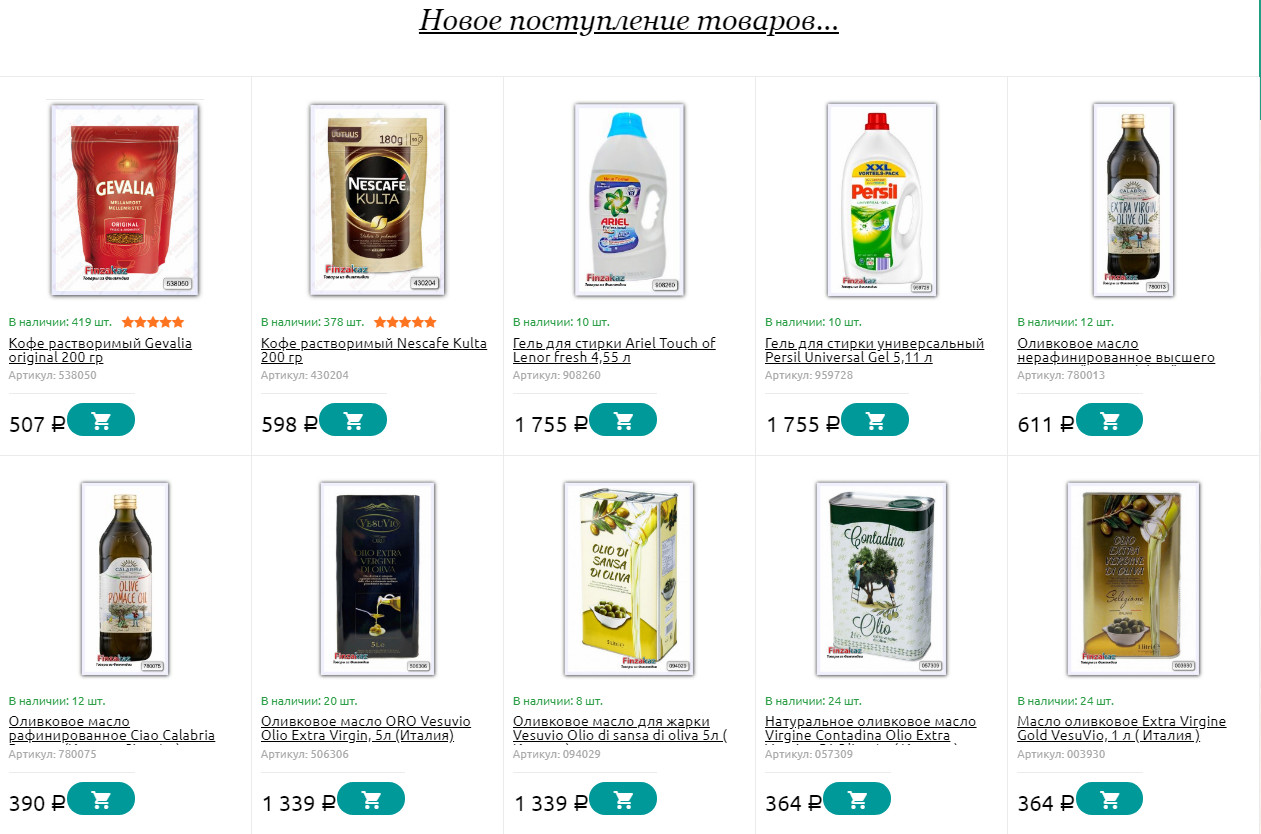The width and height of the screenshot is (1261, 834).
Task: Add Nescafe Kulta coffee to cart
Action: (353, 420)
